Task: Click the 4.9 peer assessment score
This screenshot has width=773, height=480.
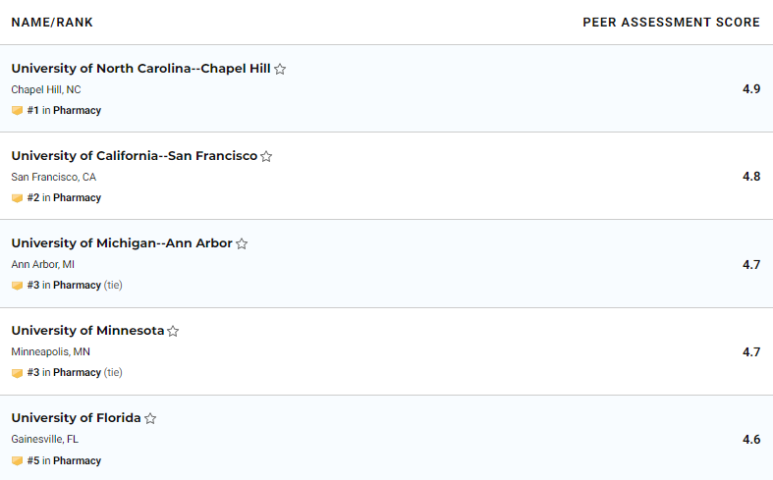Action: click(751, 89)
